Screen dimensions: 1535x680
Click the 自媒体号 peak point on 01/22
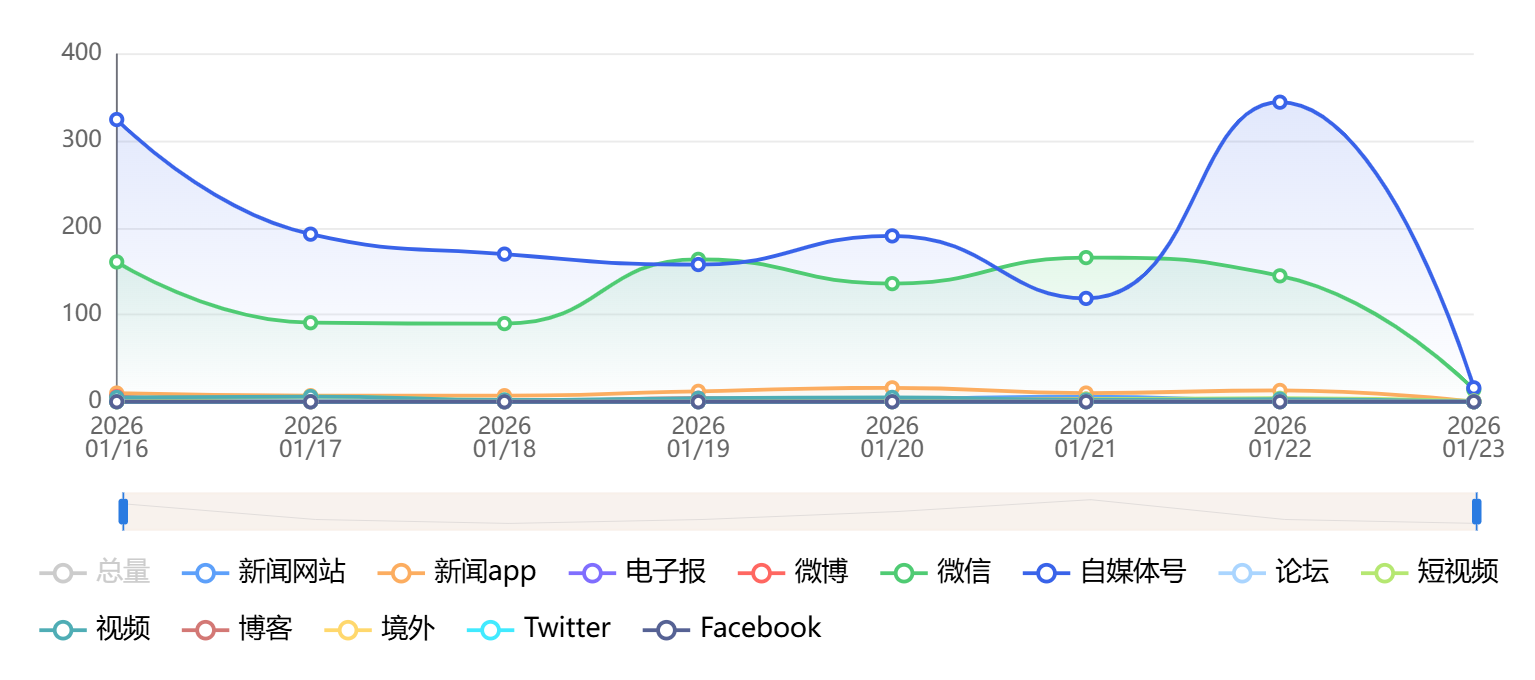(x=1280, y=102)
